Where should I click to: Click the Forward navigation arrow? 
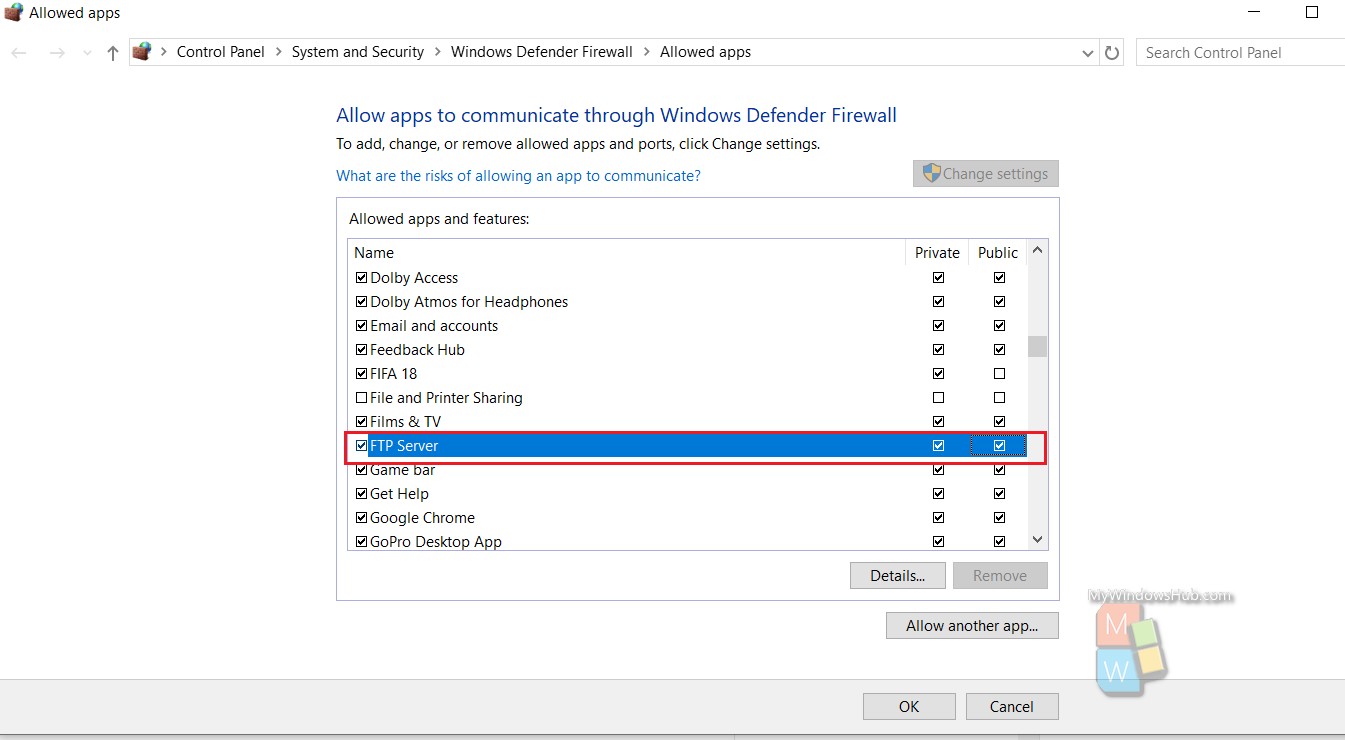tap(57, 53)
